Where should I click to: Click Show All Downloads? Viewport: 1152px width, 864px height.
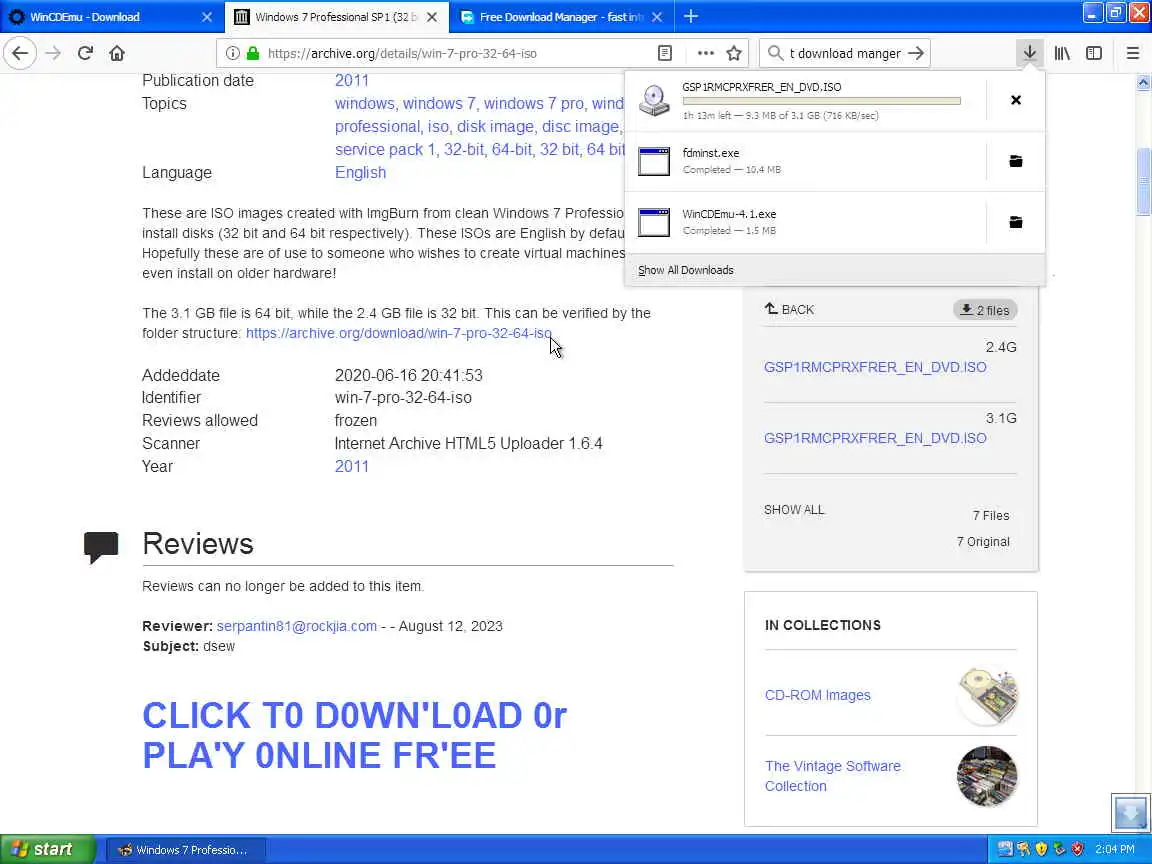pyautogui.click(x=685, y=270)
